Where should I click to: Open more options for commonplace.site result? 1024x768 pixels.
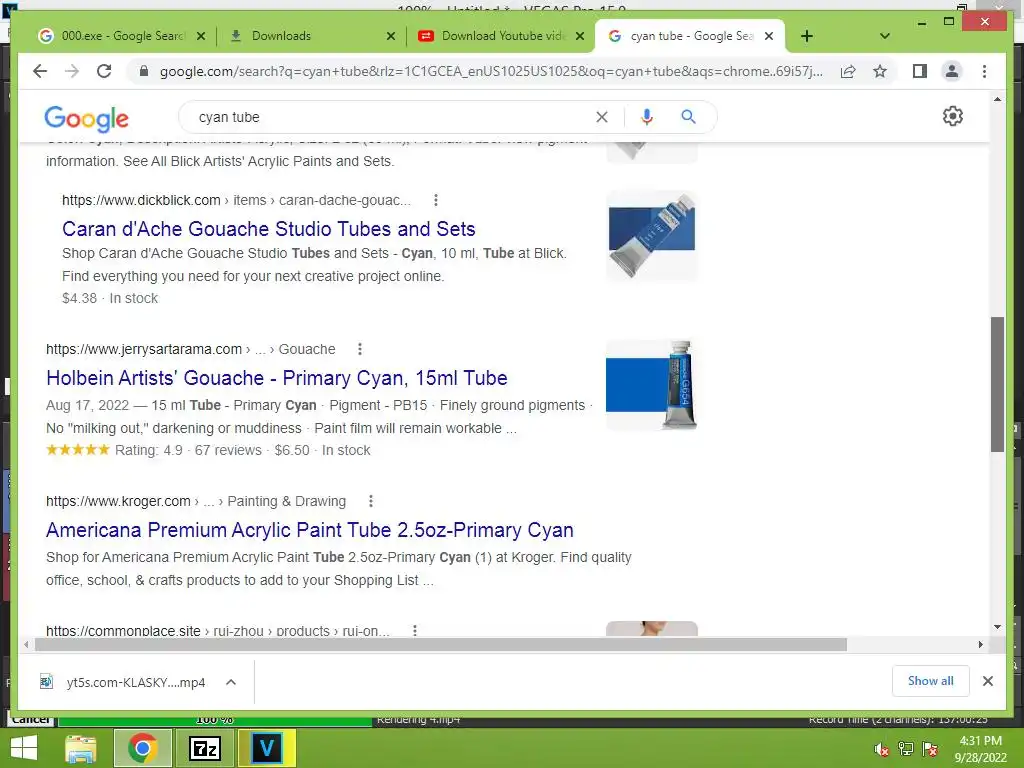415,630
